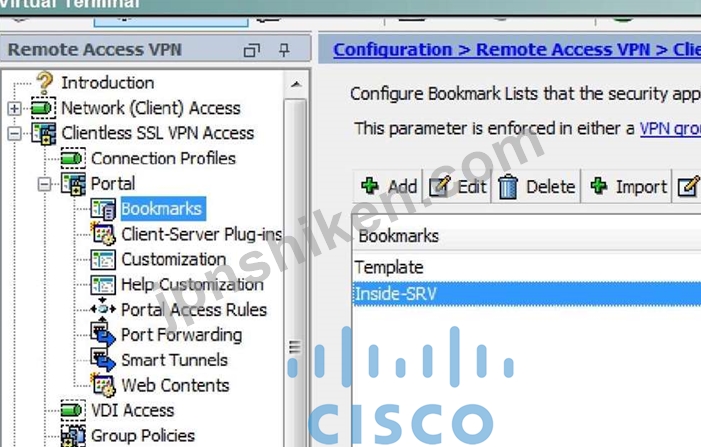Expand the Network (Client) Access node
Viewport: 701px width, 447px height.
coord(14,108)
